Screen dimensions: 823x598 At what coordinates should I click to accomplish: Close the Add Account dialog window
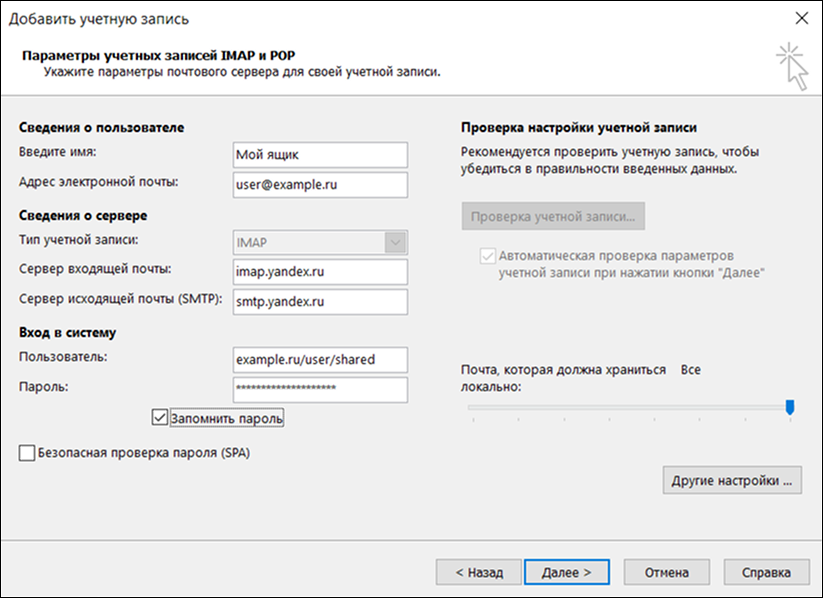pyautogui.click(x=800, y=18)
